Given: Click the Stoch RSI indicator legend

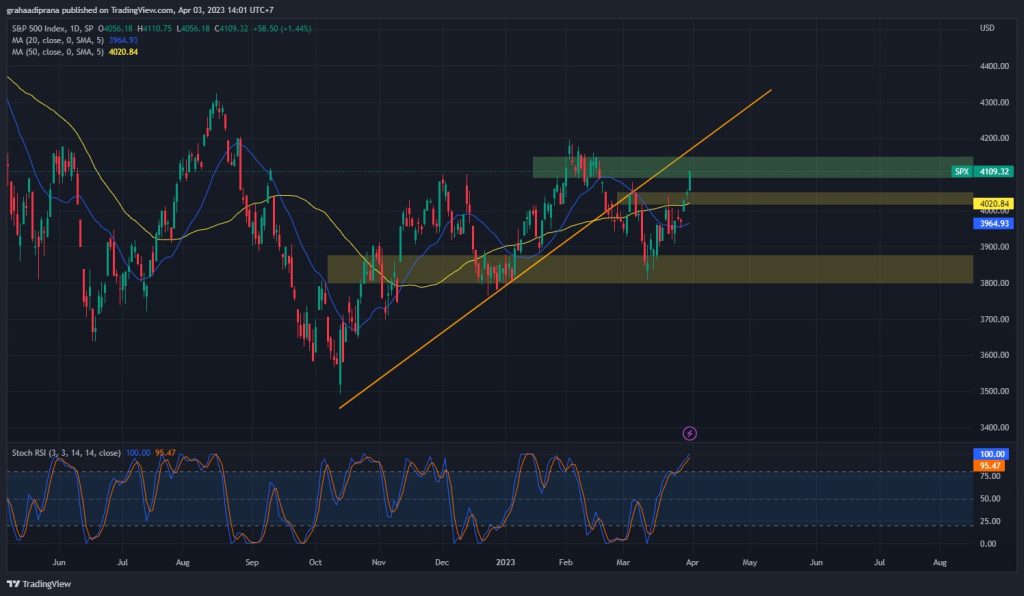Looking at the screenshot, I should [x=93, y=452].
